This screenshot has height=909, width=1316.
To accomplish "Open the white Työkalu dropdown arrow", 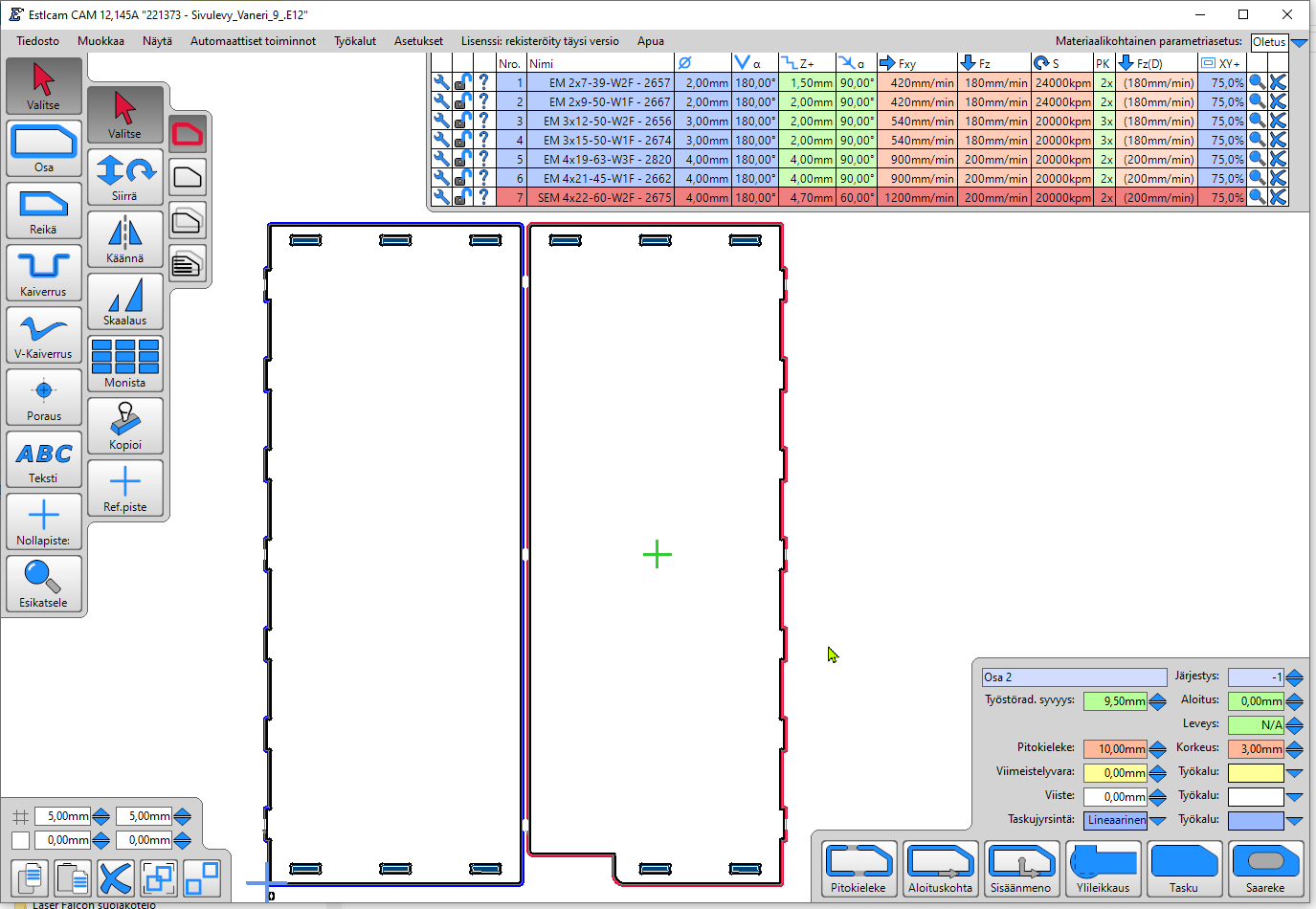I will (1294, 797).
